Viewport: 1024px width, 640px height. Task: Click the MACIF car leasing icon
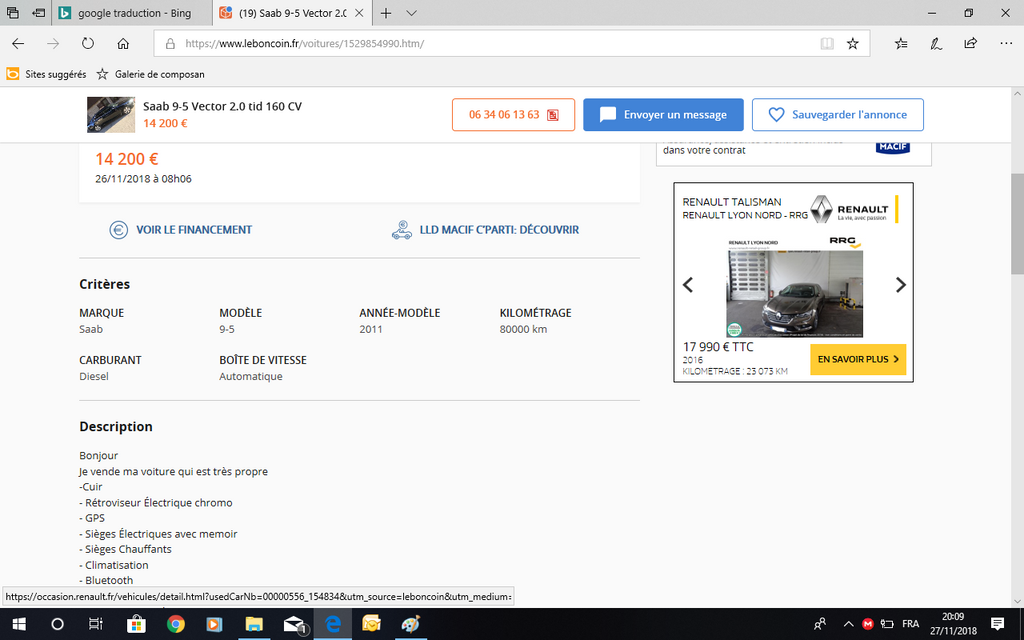[x=402, y=230]
